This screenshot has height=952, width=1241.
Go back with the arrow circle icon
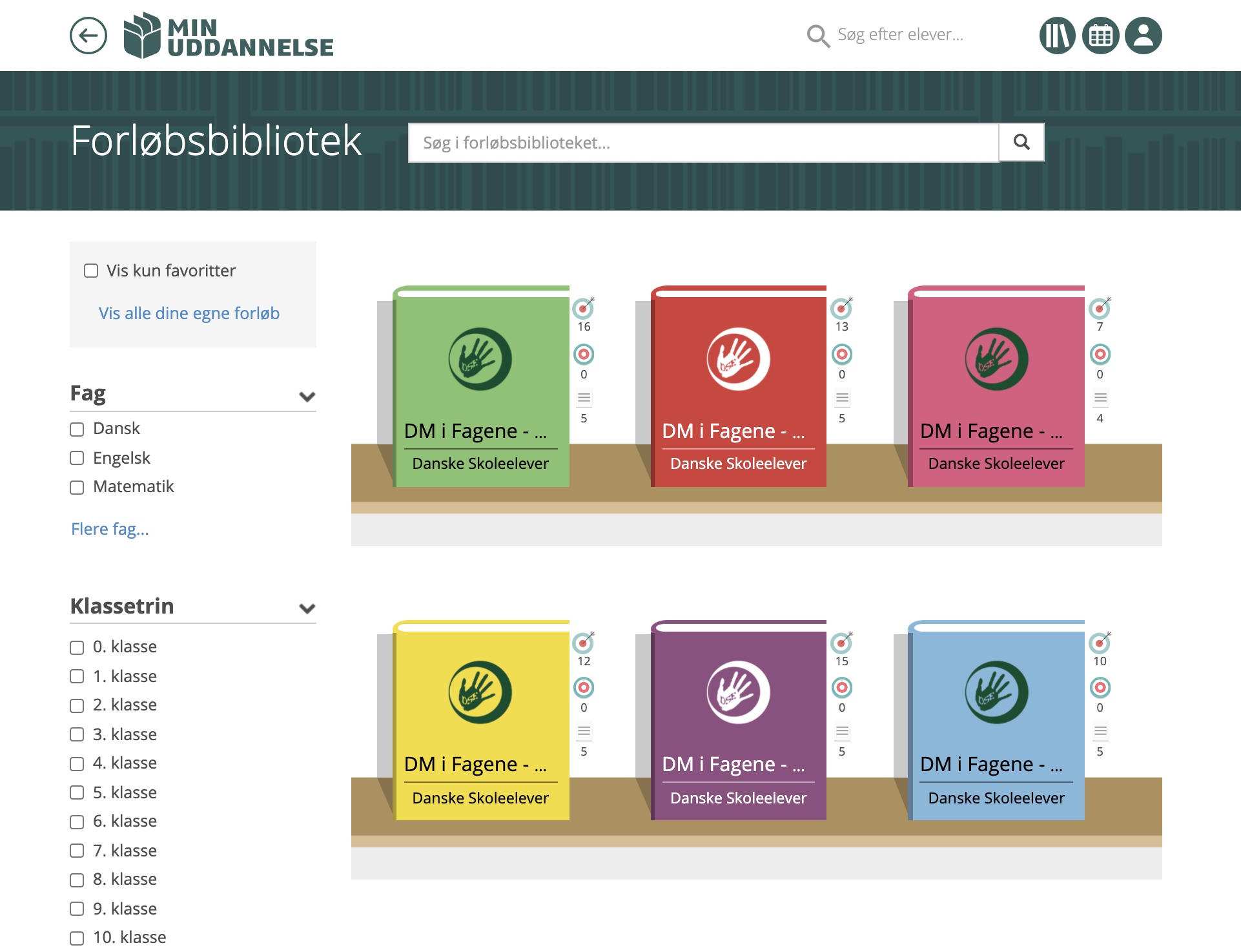(88, 36)
